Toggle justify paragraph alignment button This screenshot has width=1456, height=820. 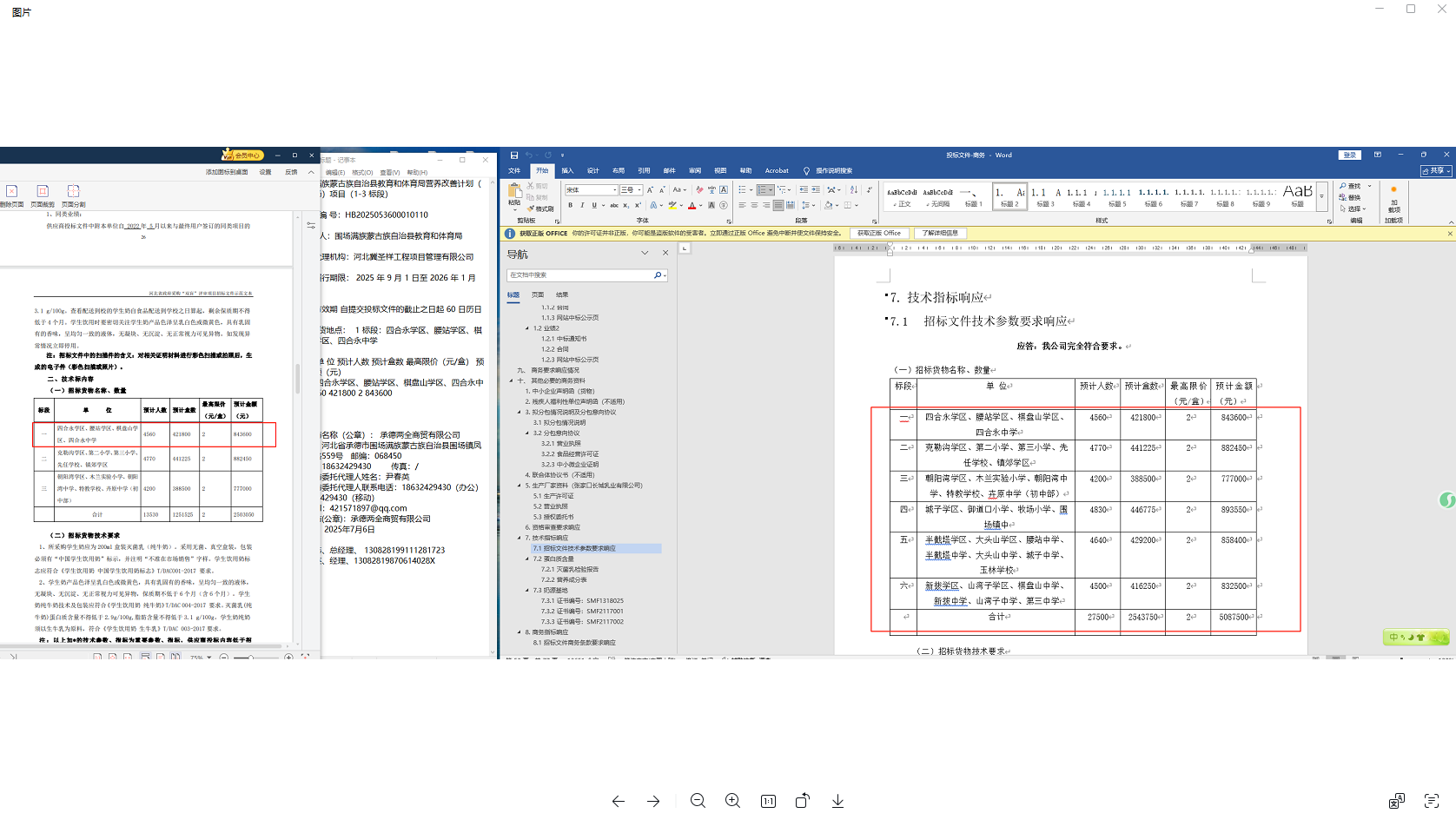point(778,206)
